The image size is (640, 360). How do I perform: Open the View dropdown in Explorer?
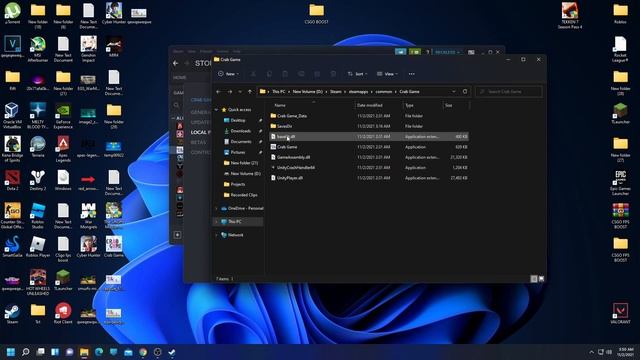pyautogui.click(x=387, y=74)
